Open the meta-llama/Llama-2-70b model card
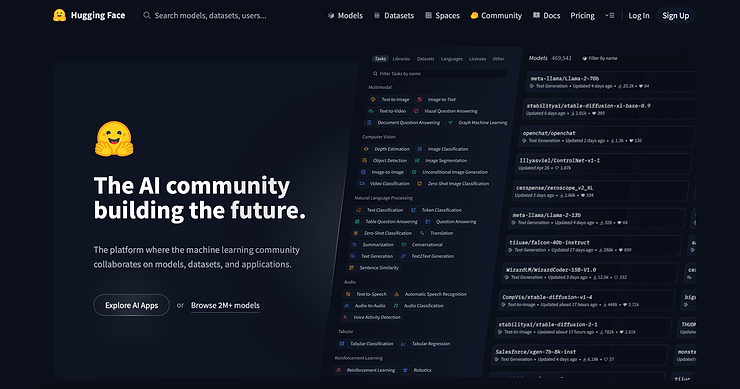This screenshot has width=740, height=389. click(x=611, y=82)
